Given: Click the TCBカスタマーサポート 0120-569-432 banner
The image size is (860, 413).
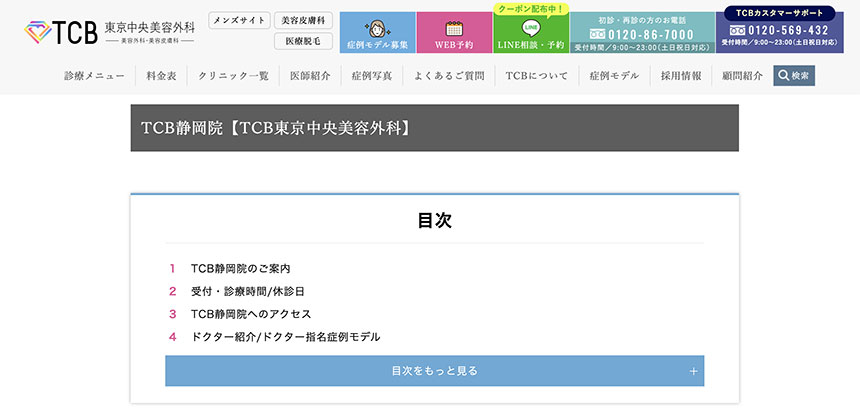Looking at the screenshot, I should coord(779,30).
